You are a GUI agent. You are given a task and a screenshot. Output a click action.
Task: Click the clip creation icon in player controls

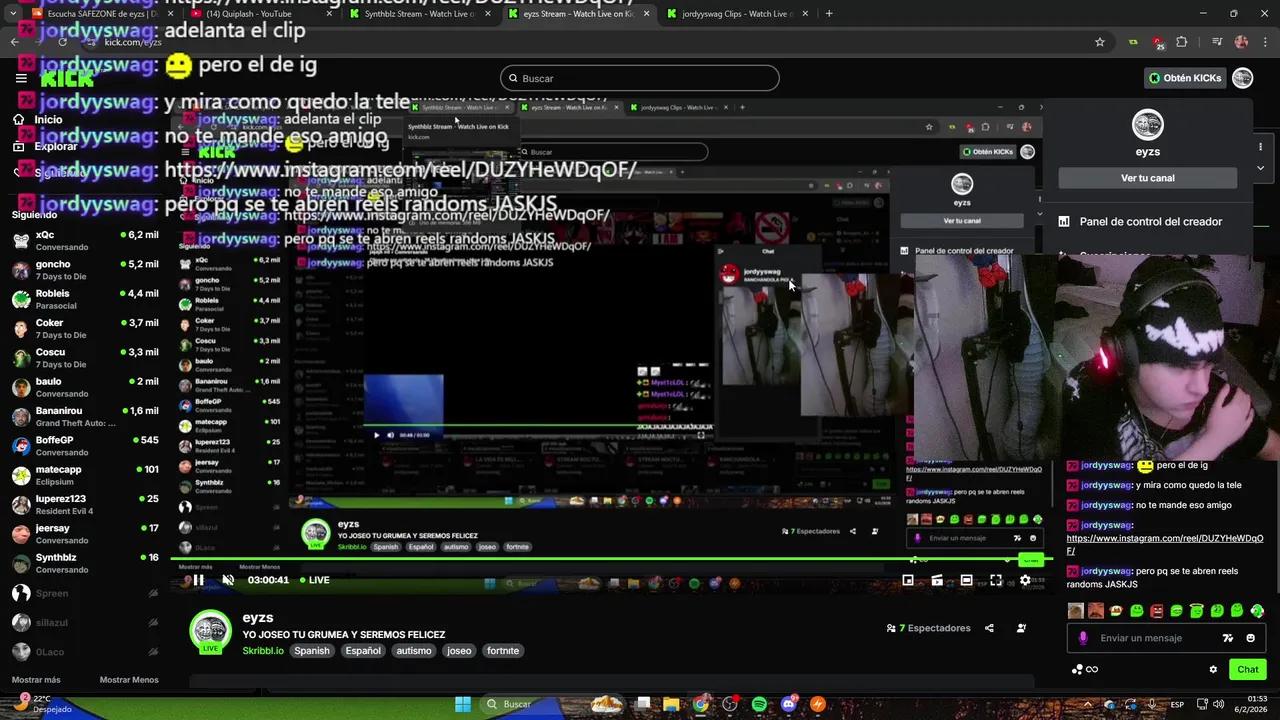(936, 580)
